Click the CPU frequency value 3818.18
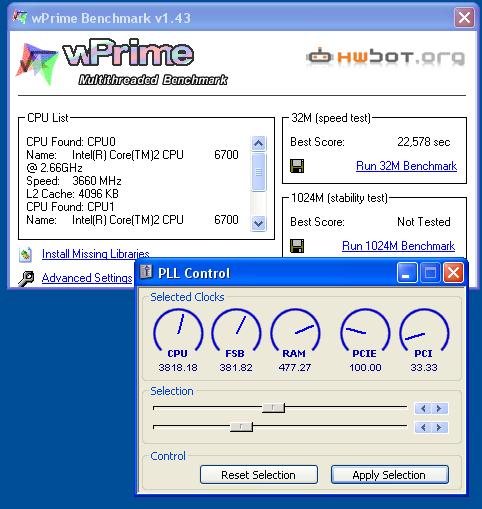 [178, 367]
